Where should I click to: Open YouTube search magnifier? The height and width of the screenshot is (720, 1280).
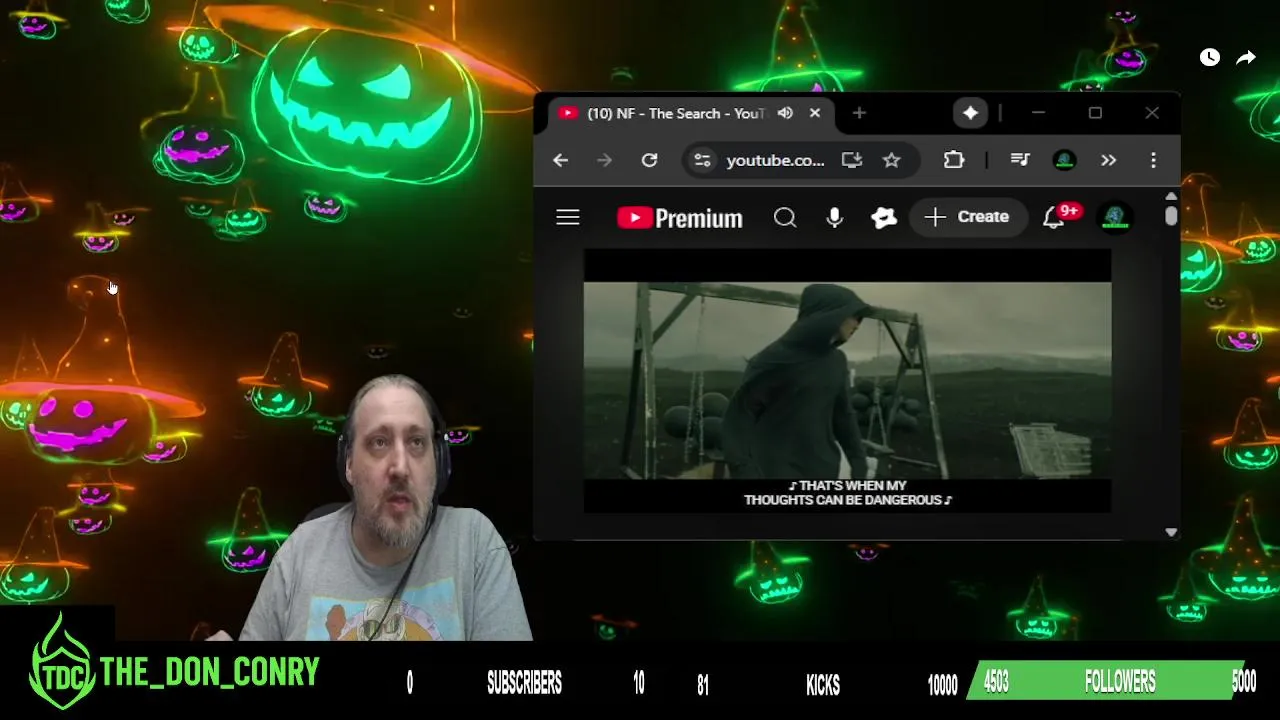[x=785, y=217]
